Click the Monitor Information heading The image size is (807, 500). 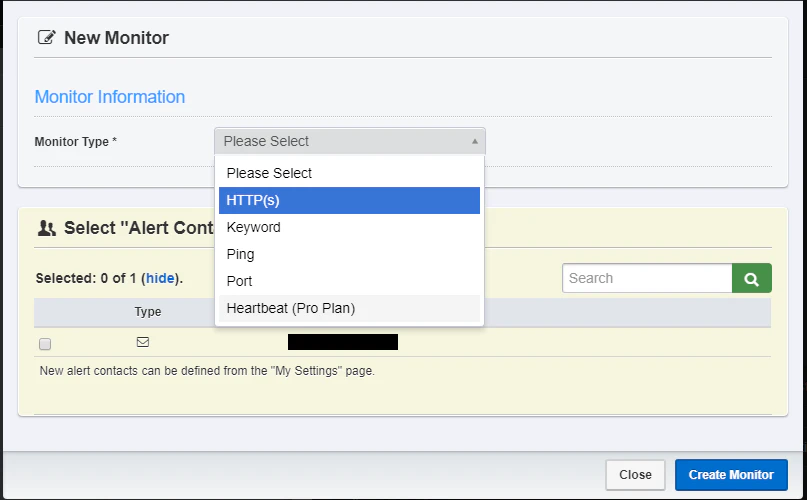point(110,97)
